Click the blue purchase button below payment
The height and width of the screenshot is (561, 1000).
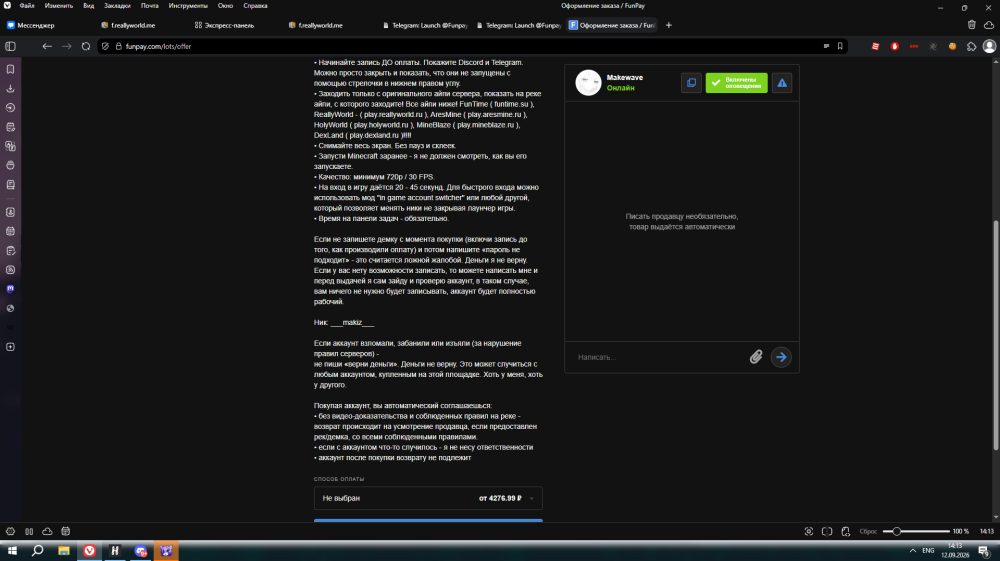pos(428,520)
